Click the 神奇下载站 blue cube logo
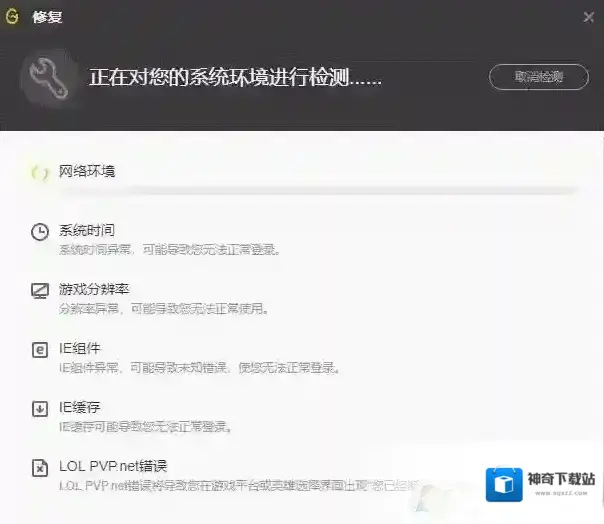Image resolution: width=604 pixels, height=524 pixels. (505, 485)
